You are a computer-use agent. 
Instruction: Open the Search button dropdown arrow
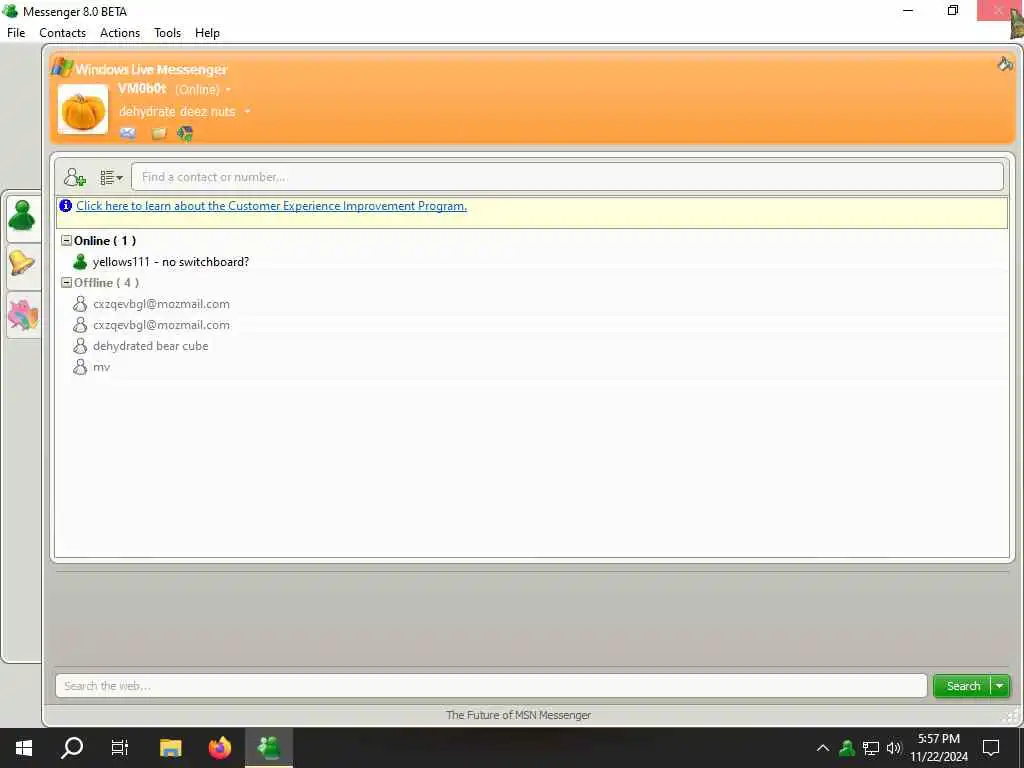(x=1000, y=686)
